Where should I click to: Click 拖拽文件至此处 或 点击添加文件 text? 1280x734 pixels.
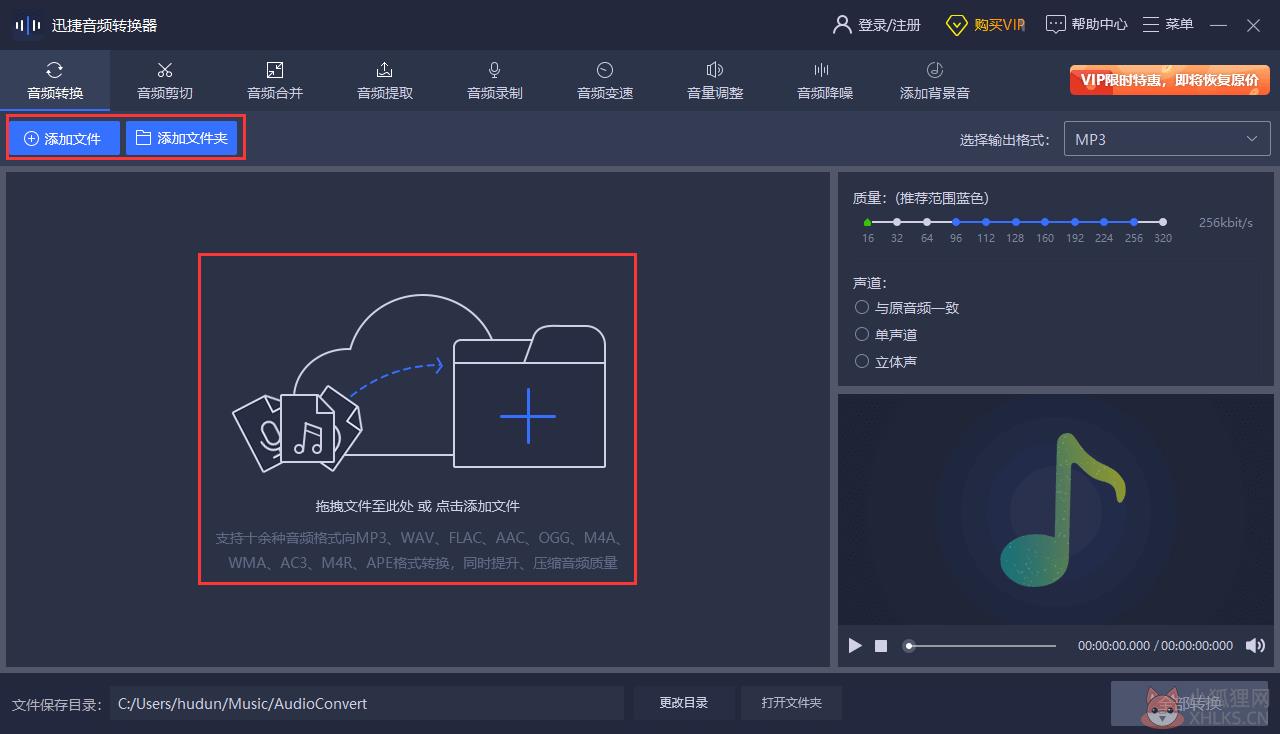click(x=417, y=506)
